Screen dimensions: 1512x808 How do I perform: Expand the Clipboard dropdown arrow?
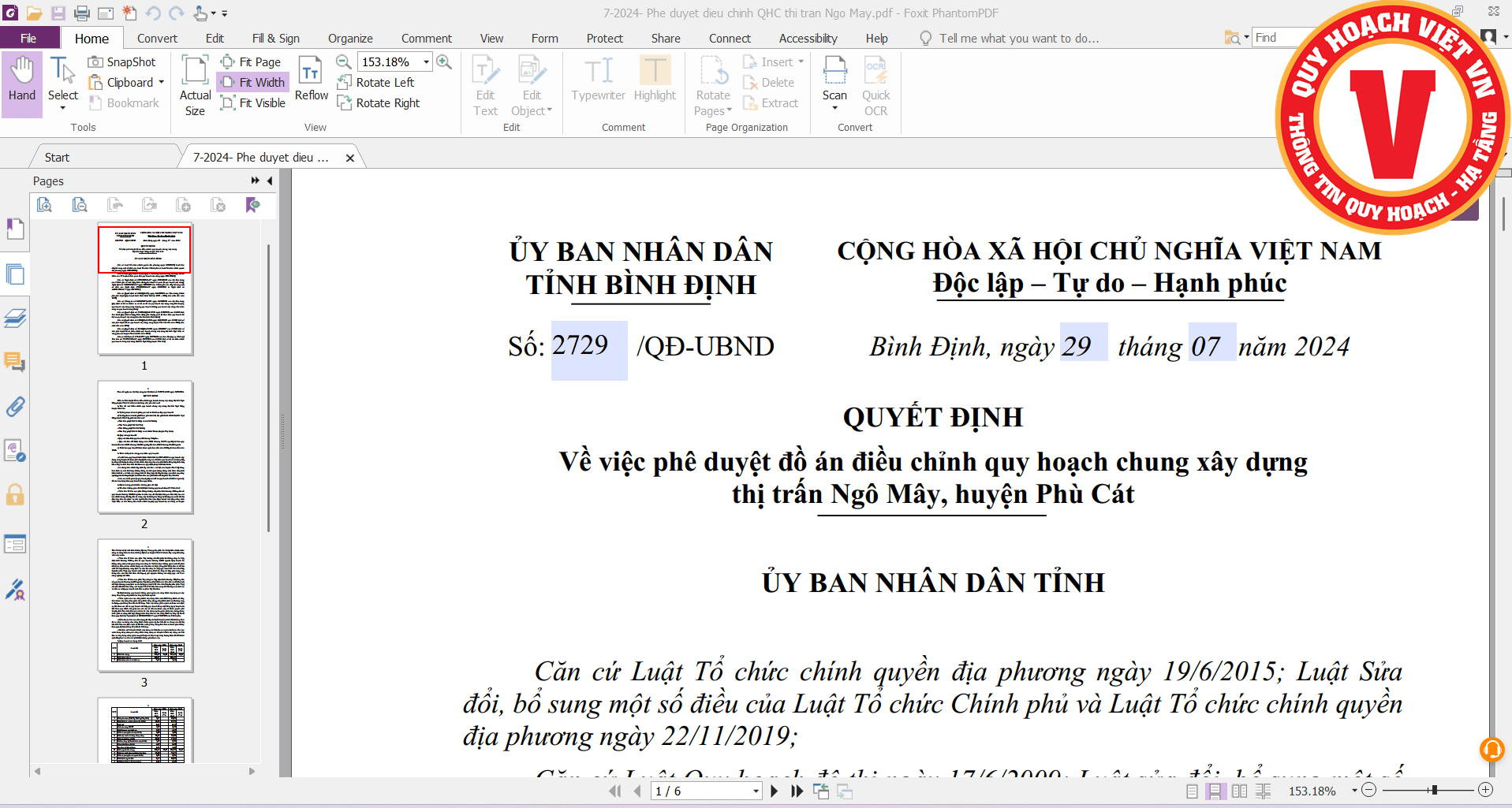tap(162, 82)
